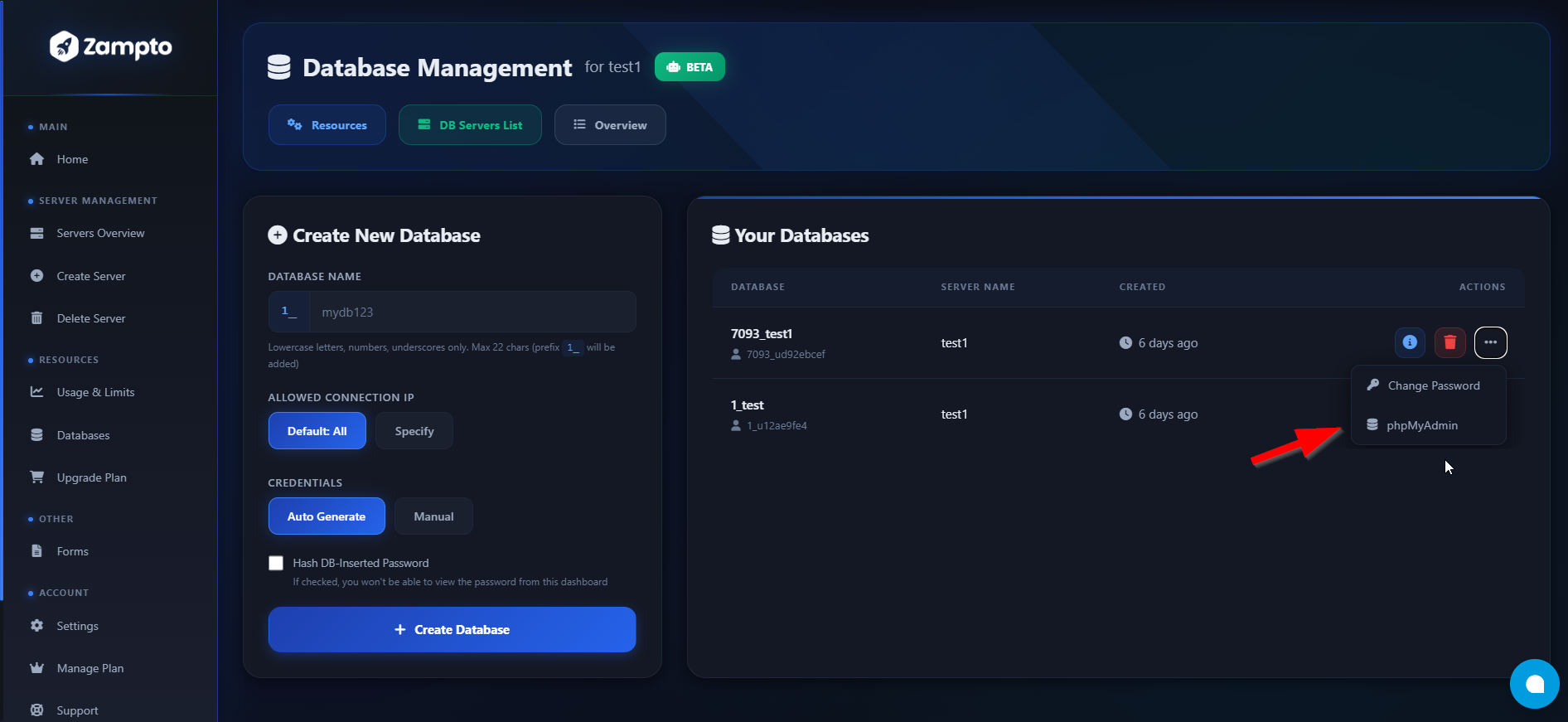Open the live chat bubble icon
Viewport: 1568px width, 722px height.
tap(1534, 684)
